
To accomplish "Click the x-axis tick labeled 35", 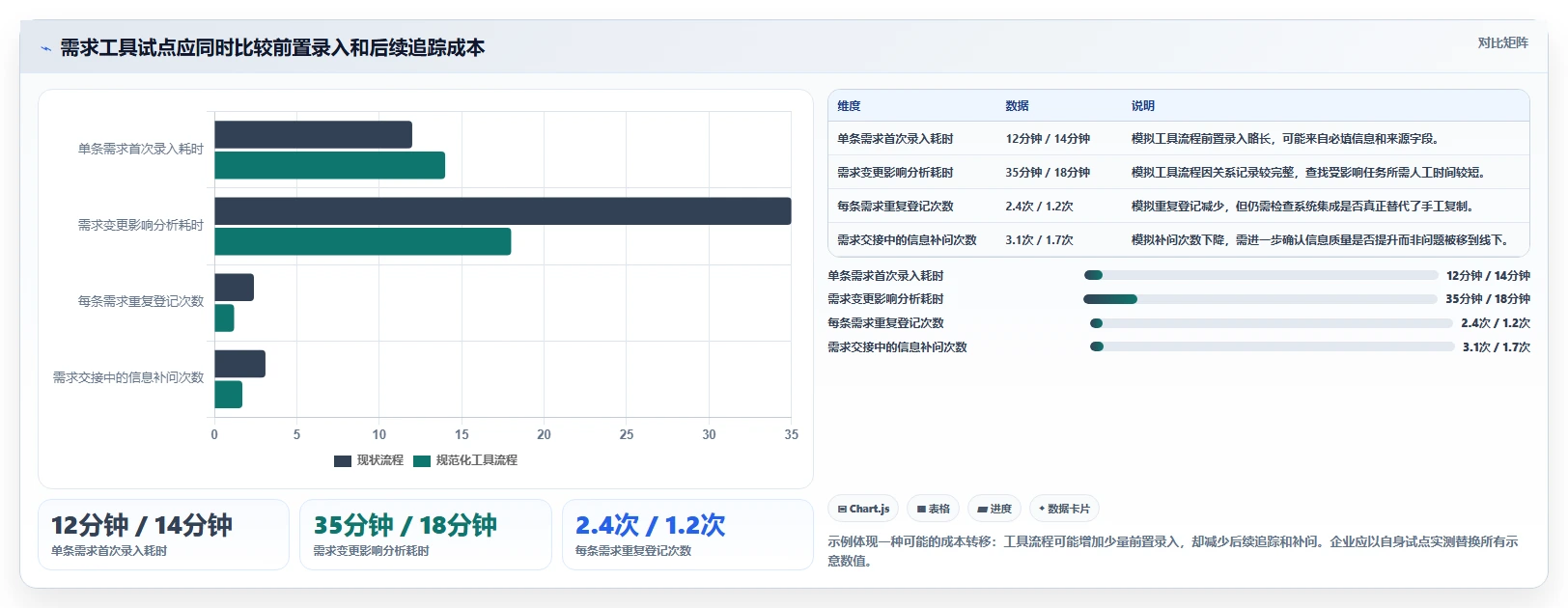I will coord(791,434).
